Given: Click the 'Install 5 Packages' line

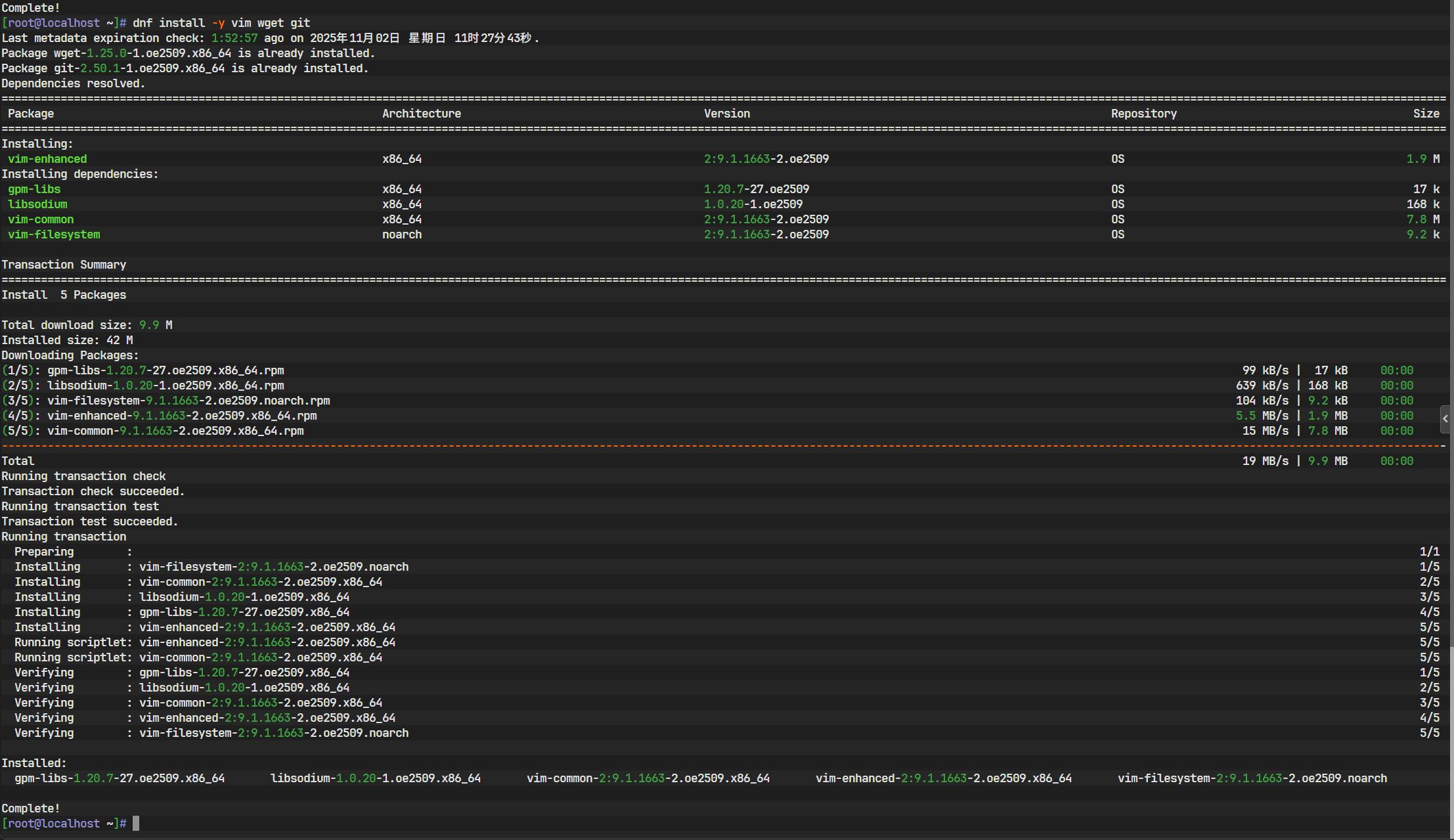Looking at the screenshot, I should point(64,295).
